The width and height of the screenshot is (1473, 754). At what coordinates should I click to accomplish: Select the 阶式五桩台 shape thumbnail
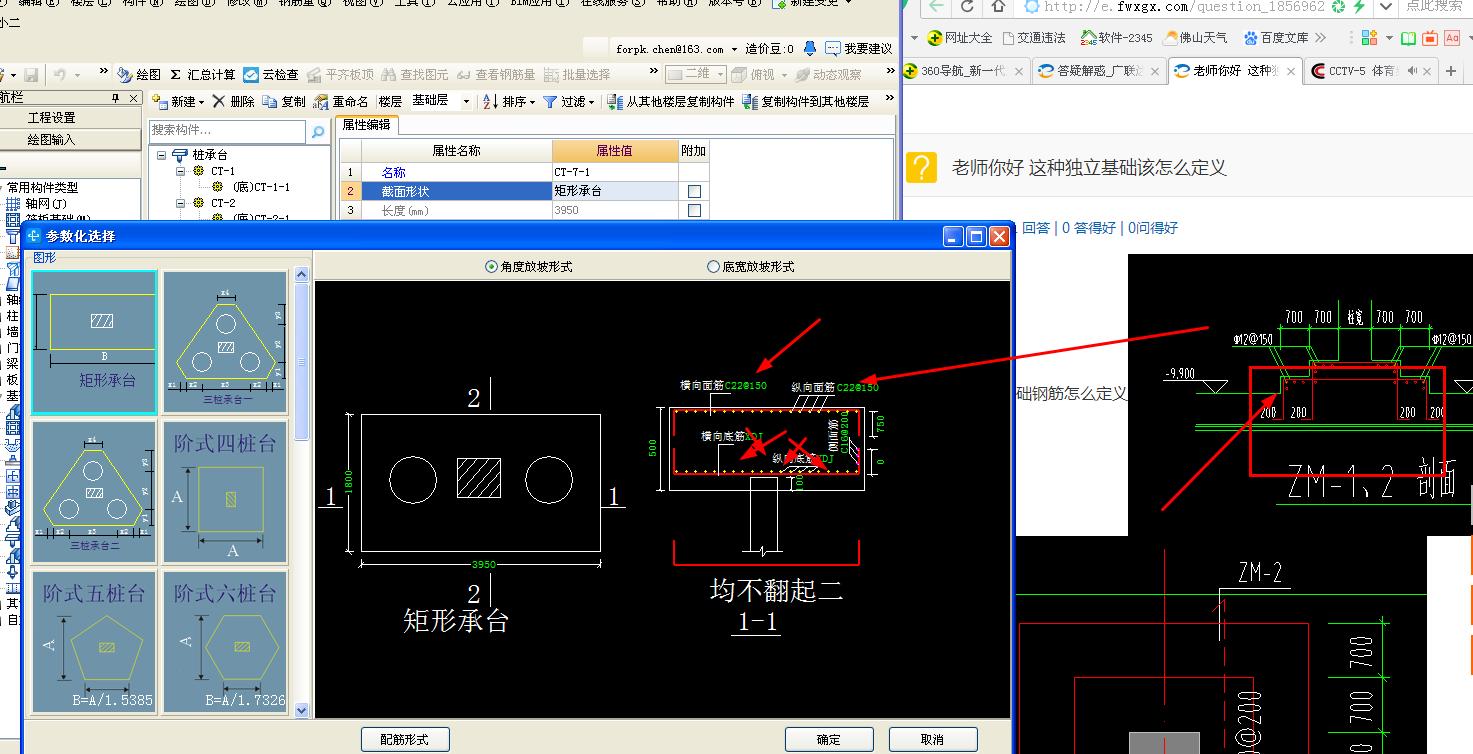[94, 642]
